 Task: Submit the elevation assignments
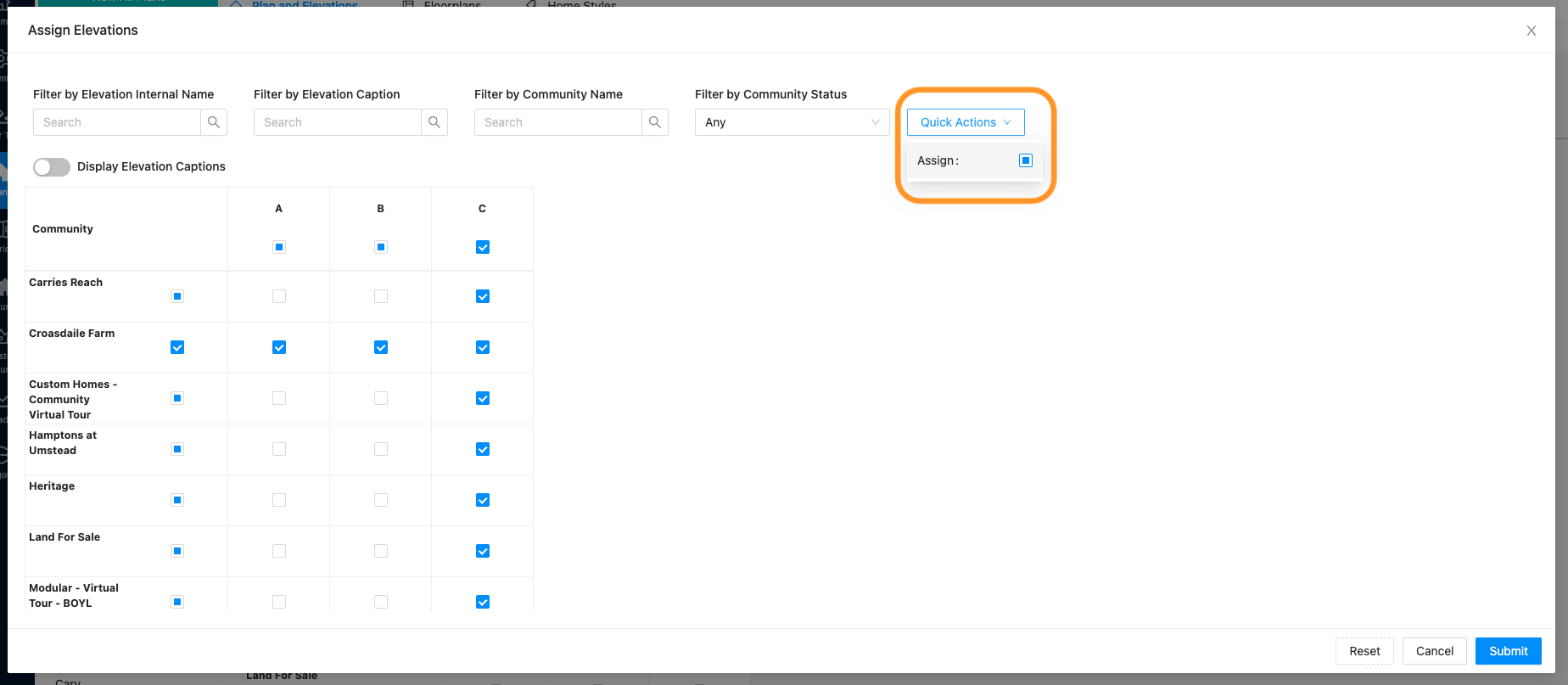click(x=1508, y=651)
